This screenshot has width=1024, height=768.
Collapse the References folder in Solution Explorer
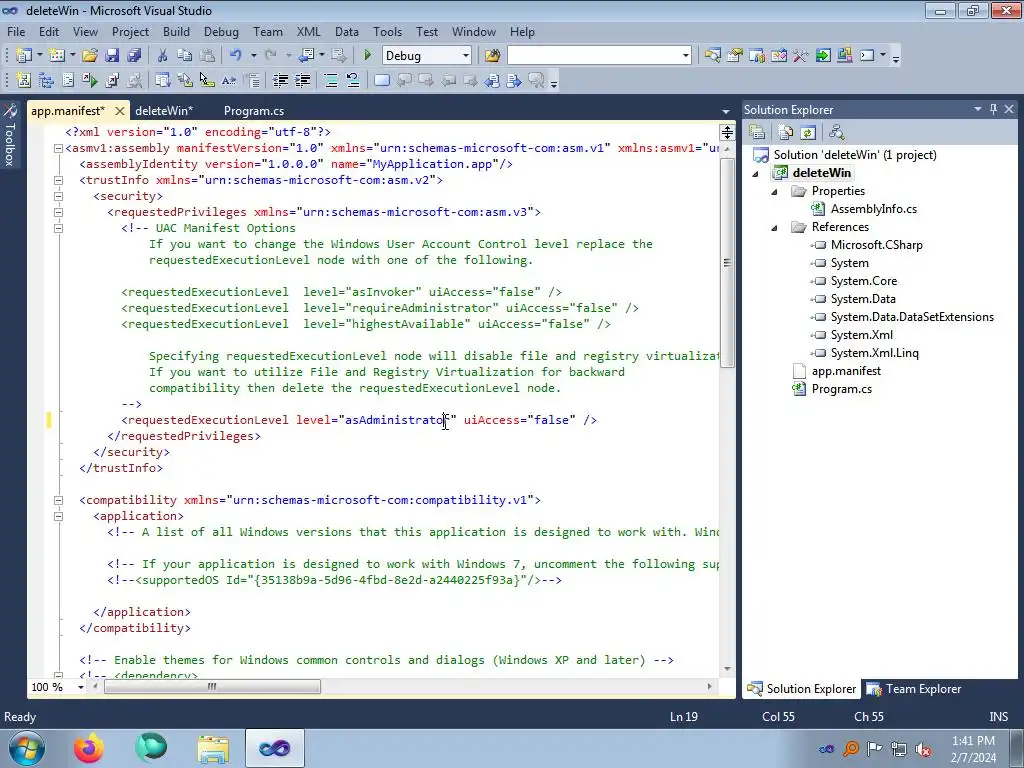[x=775, y=228]
